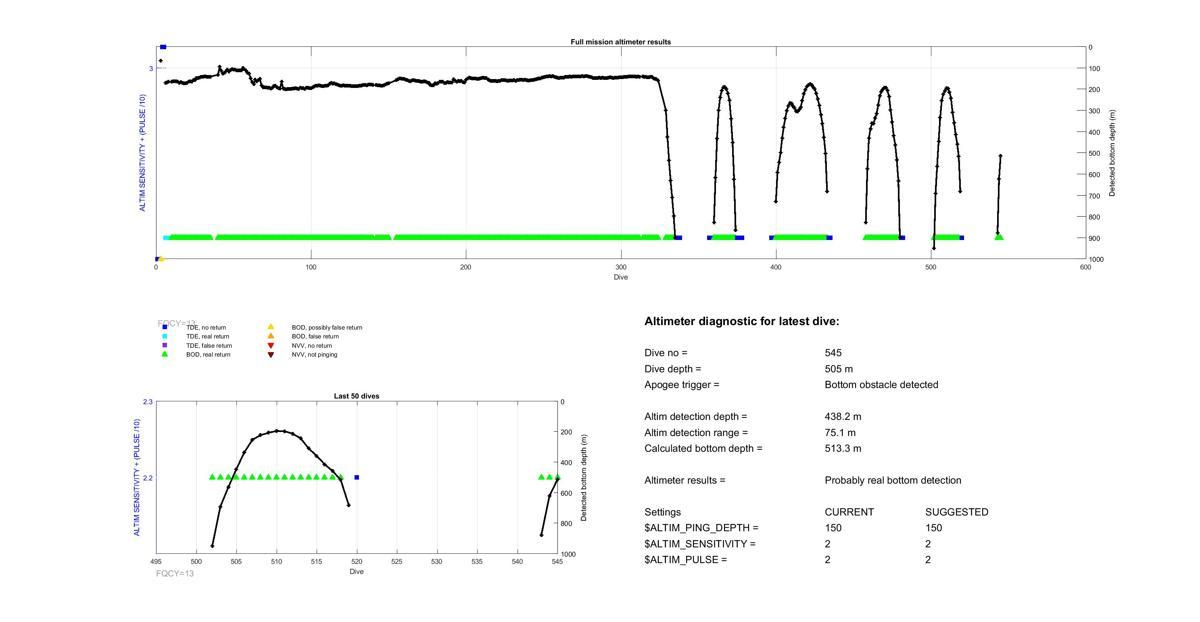Click the 'Last 50 dives' plot title
The width and height of the screenshot is (1200, 622).
356,396
